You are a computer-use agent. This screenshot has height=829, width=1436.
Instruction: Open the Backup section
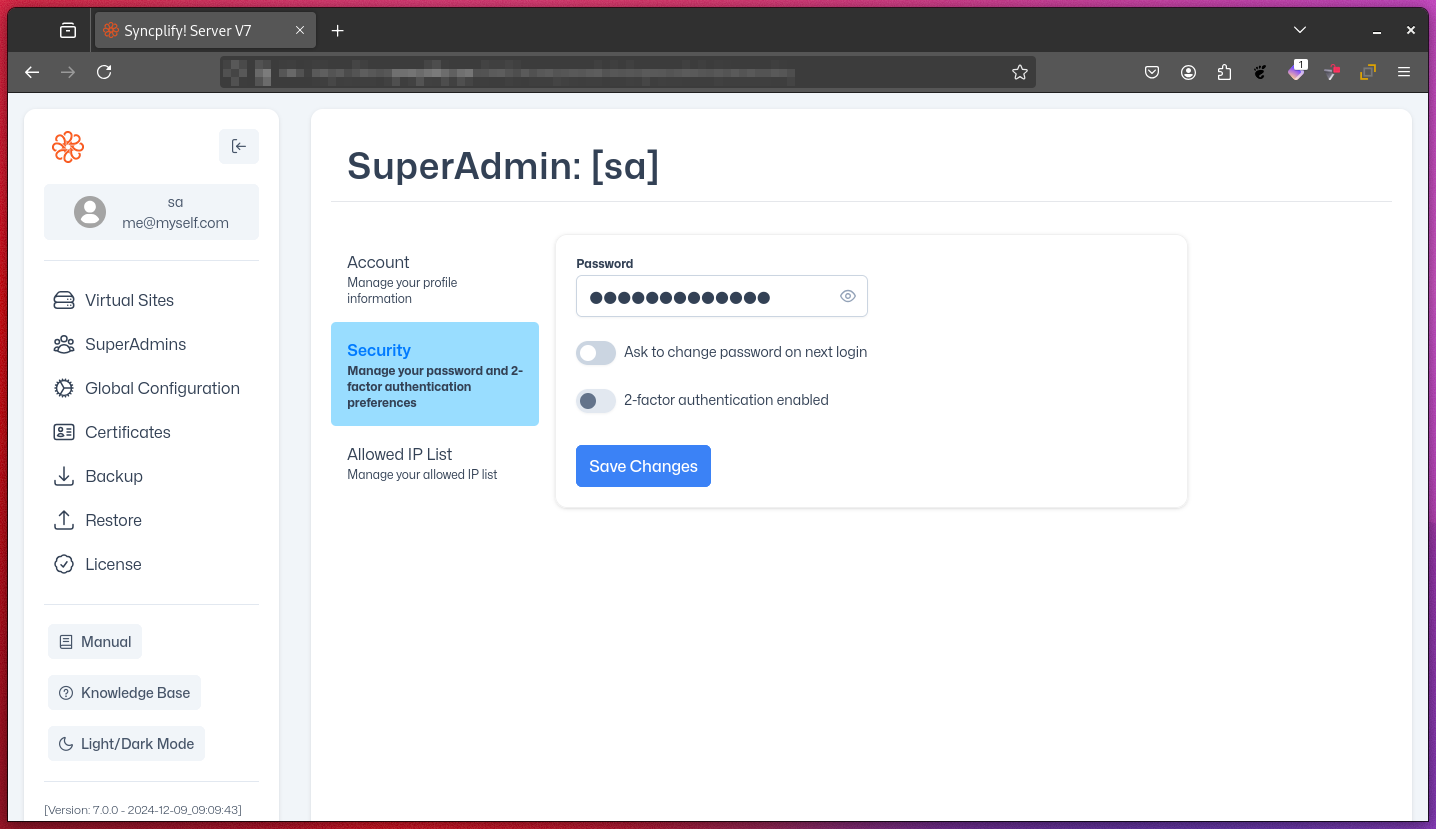pos(113,476)
